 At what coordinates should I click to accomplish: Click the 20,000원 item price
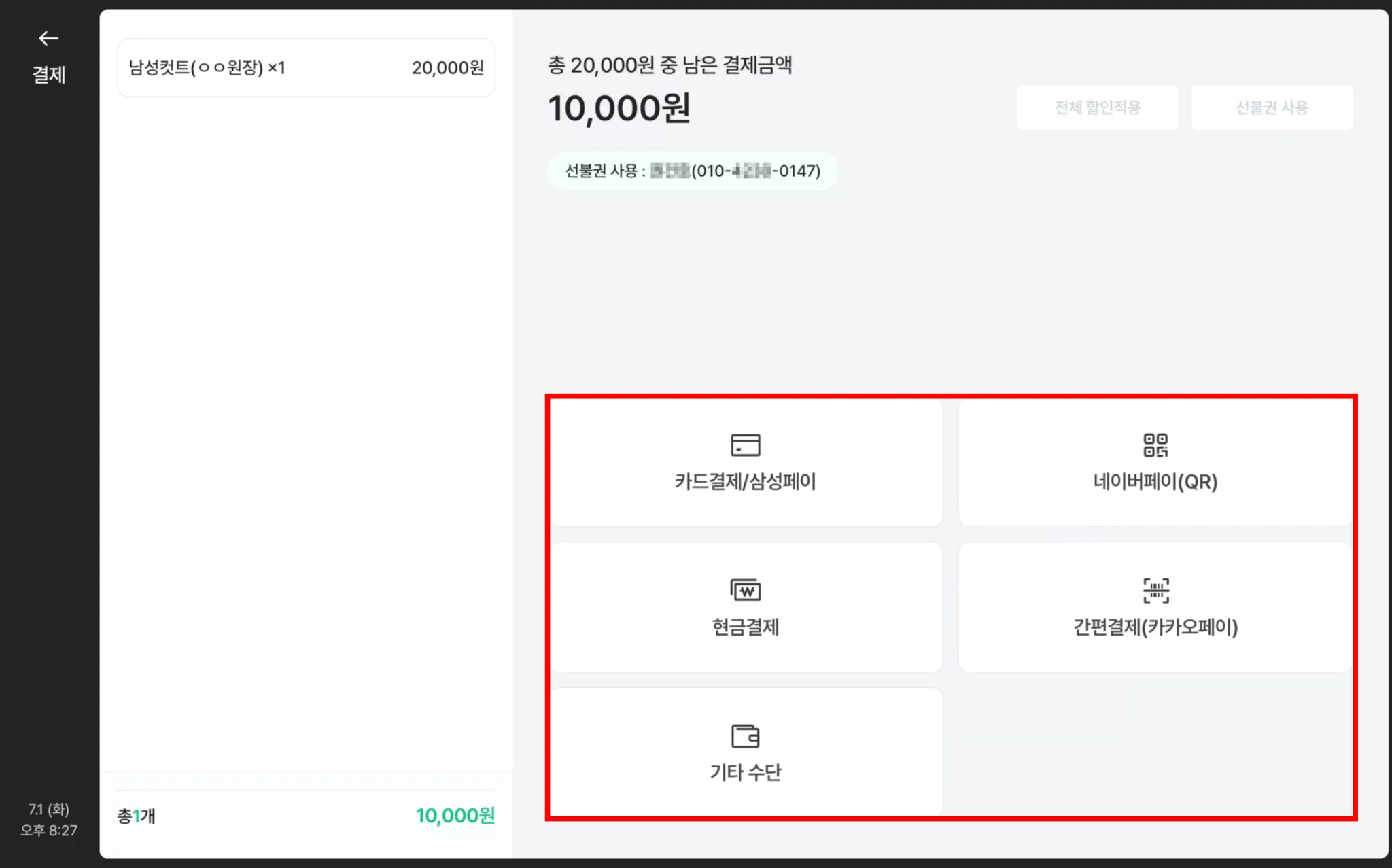point(447,68)
